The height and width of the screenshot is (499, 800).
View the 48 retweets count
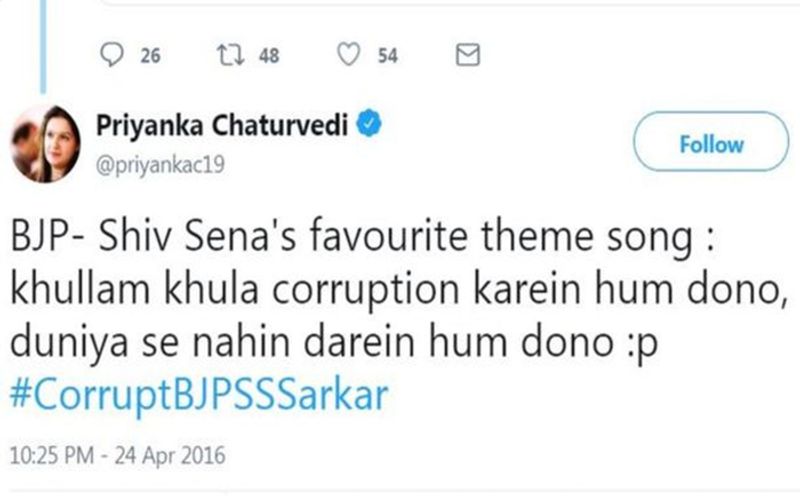point(269,57)
